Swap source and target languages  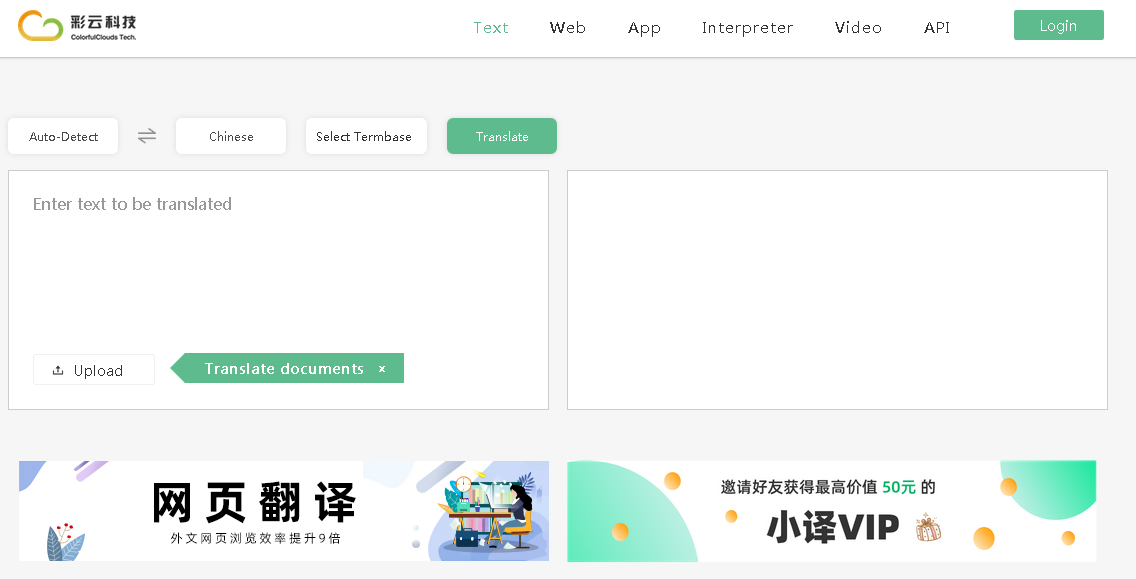147,136
